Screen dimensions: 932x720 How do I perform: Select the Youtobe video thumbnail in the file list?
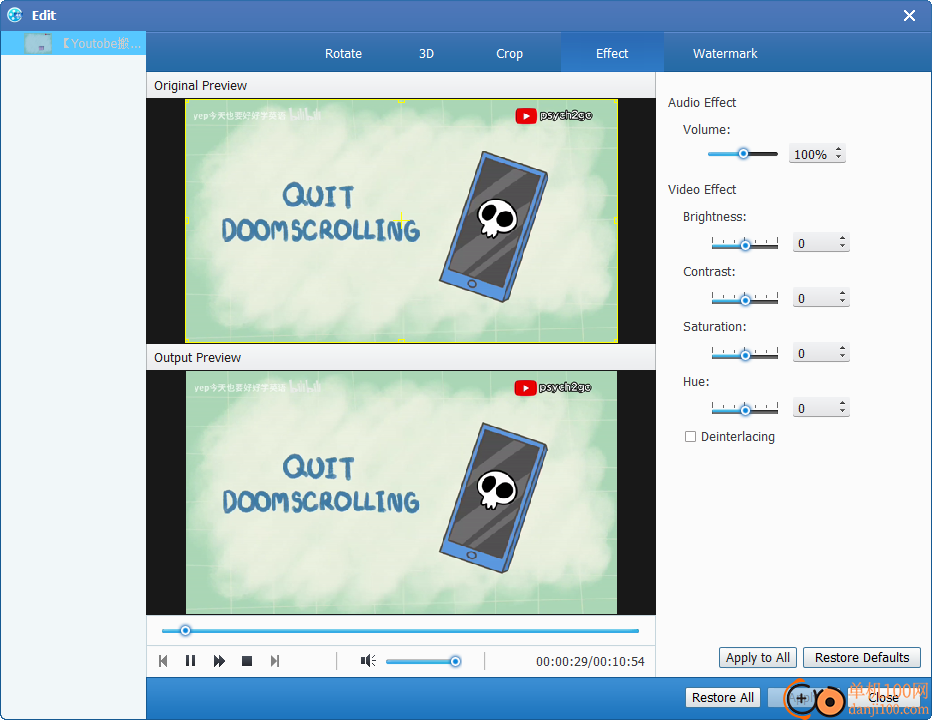click(38, 43)
